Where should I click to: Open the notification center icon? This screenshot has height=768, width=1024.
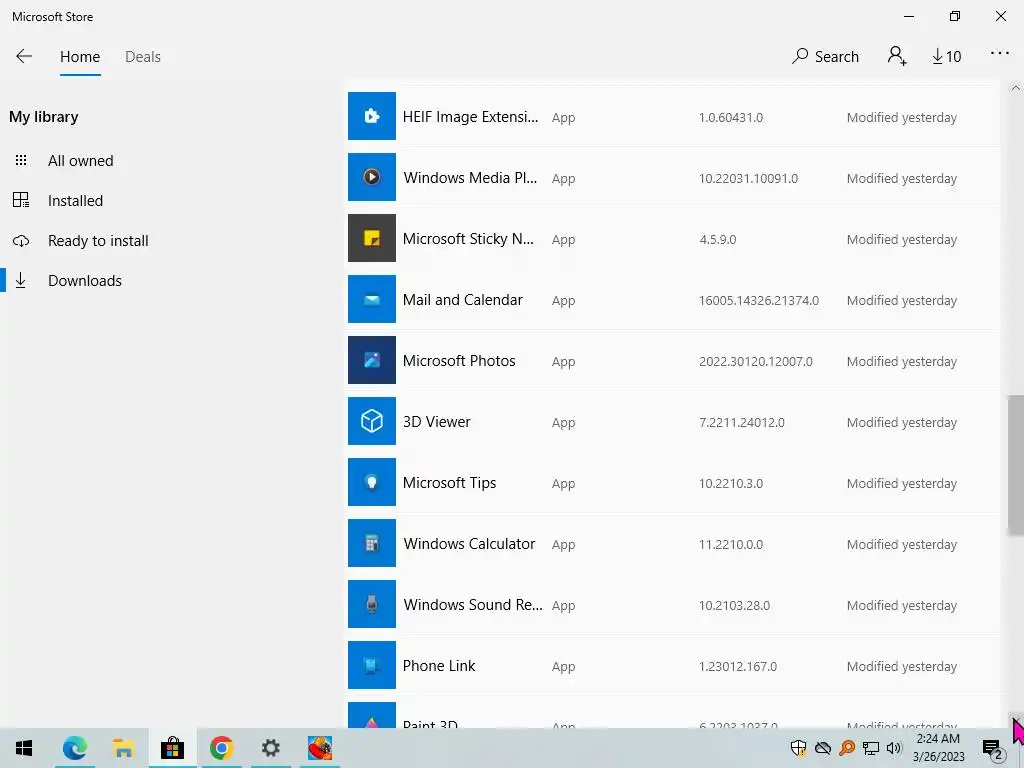coord(993,748)
